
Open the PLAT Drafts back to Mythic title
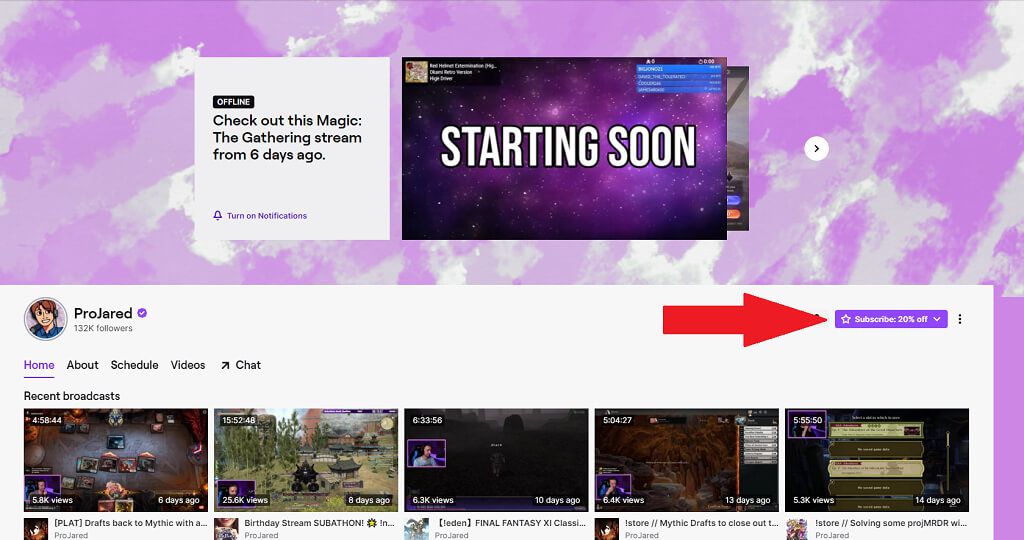[131, 523]
